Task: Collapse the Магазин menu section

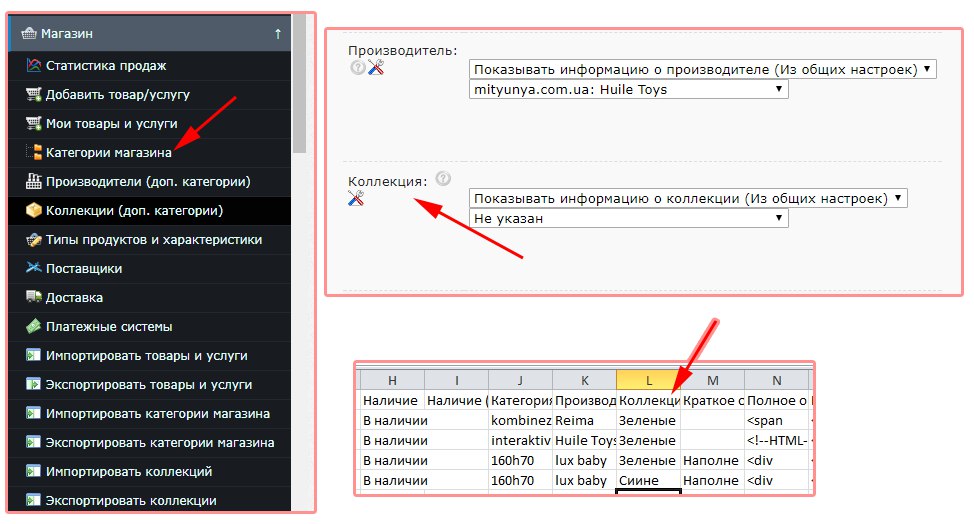Action: click(x=277, y=34)
